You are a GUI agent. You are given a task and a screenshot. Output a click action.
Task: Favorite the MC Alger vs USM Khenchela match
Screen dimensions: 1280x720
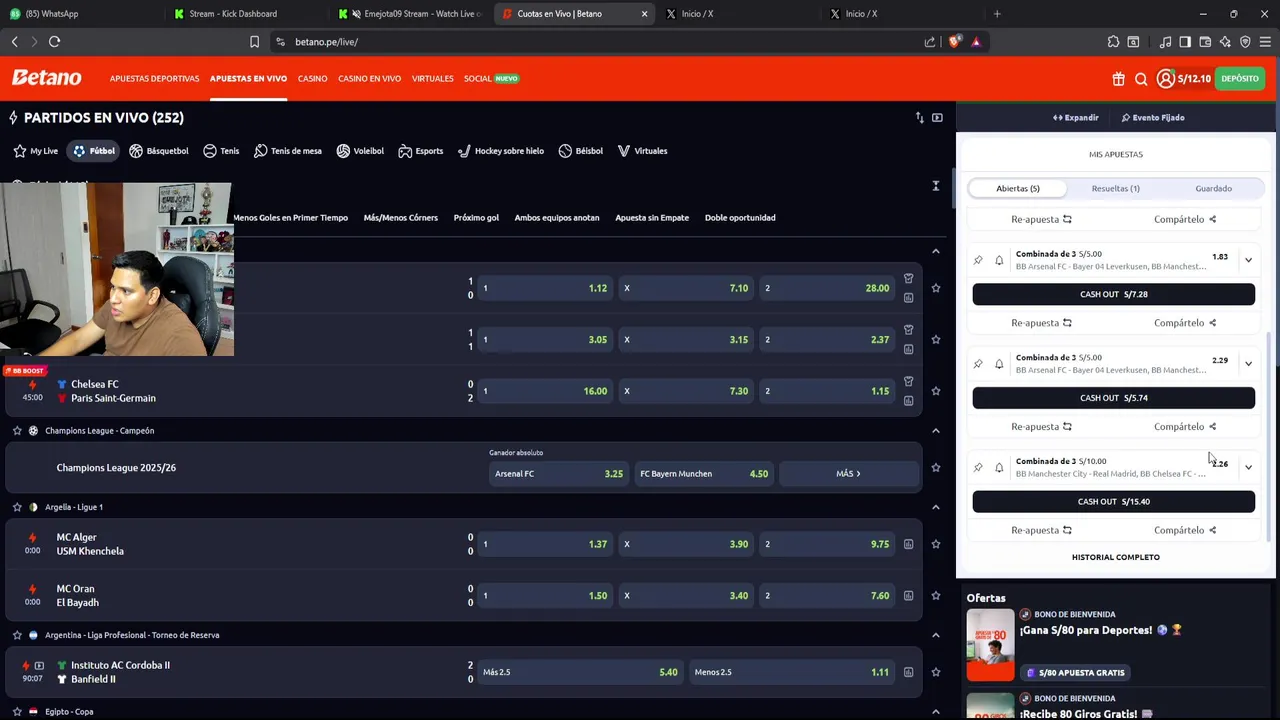936,544
